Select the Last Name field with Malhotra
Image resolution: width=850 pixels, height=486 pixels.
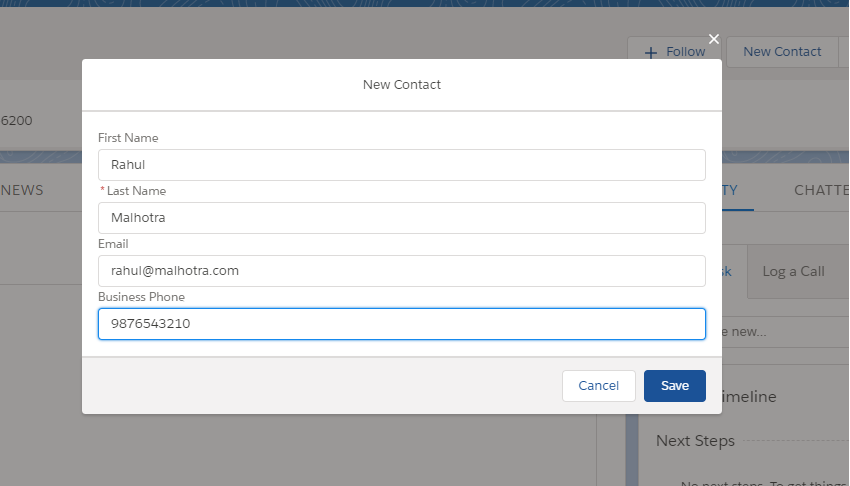coord(402,218)
